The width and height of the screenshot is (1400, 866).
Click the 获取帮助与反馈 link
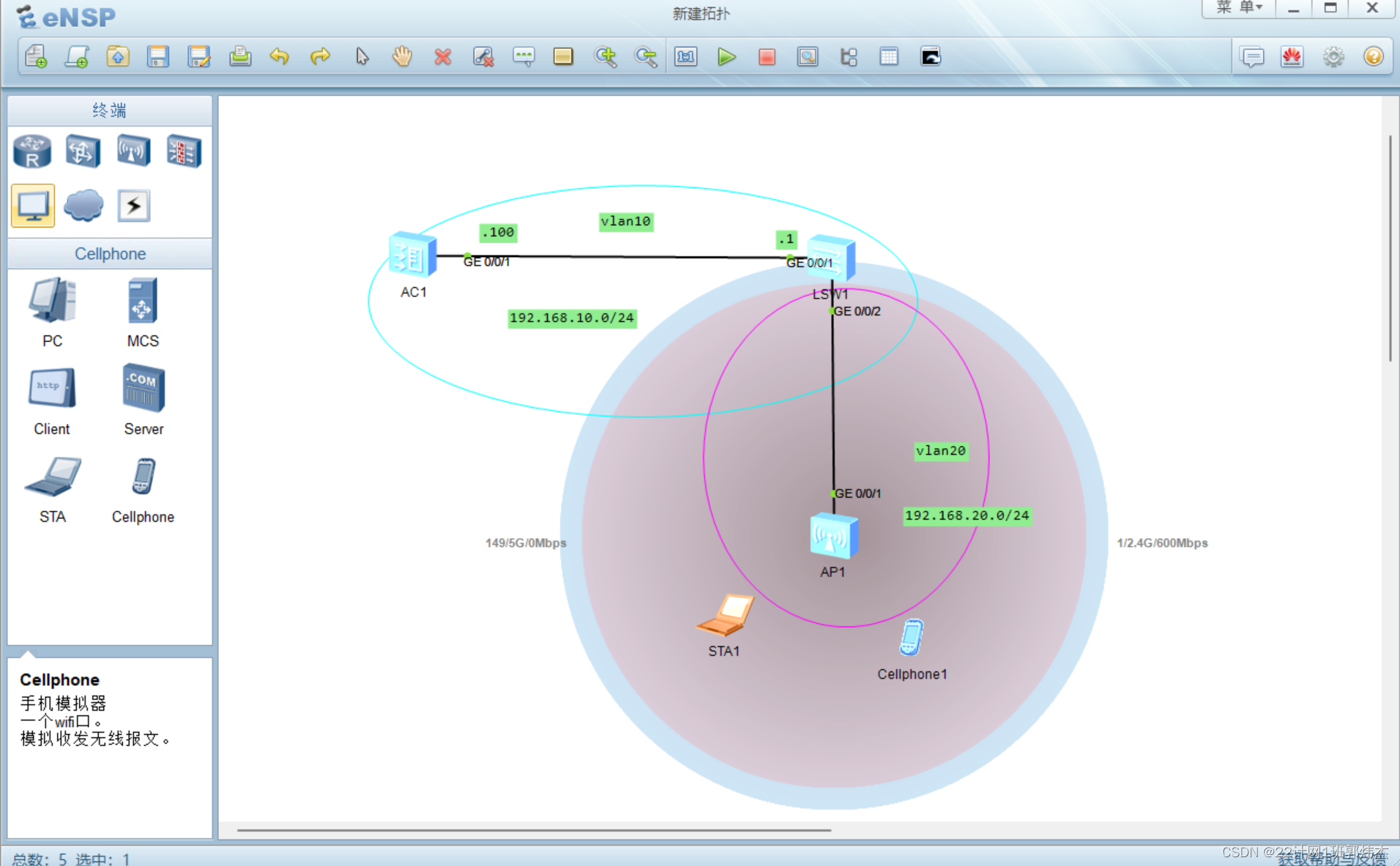pyautogui.click(x=1332, y=859)
